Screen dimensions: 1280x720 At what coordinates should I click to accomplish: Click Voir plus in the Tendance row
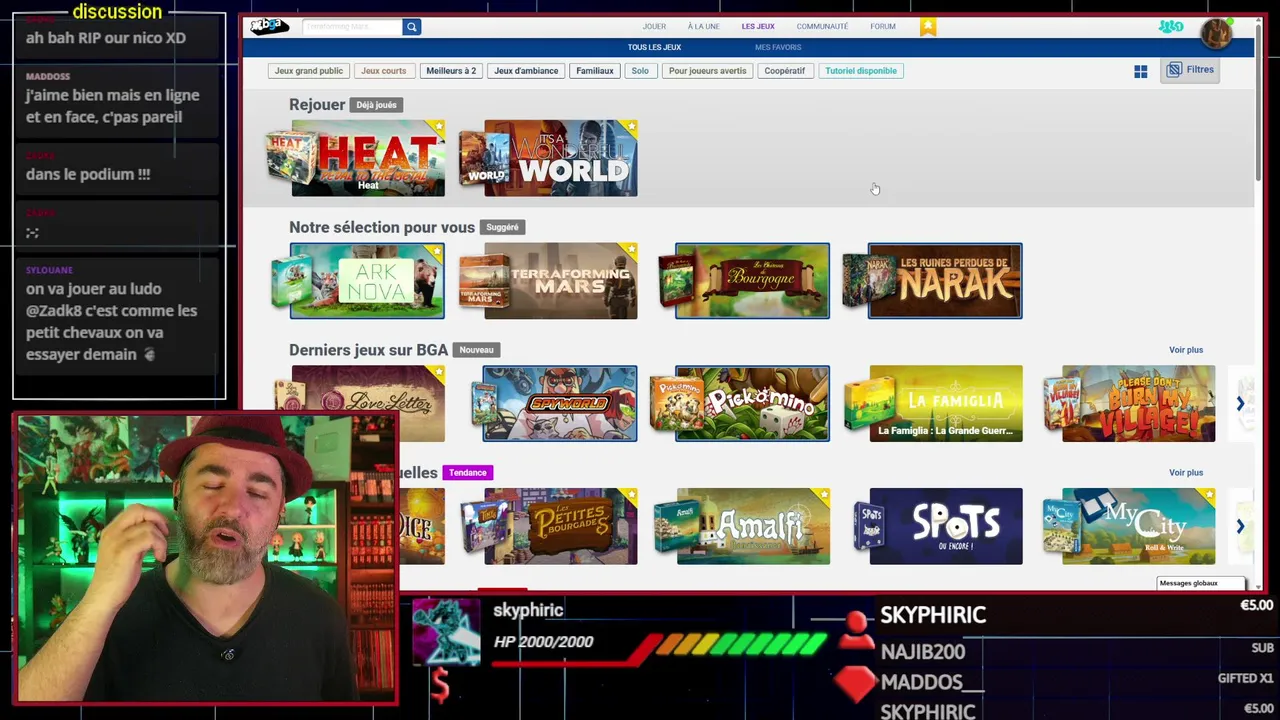pos(1186,473)
